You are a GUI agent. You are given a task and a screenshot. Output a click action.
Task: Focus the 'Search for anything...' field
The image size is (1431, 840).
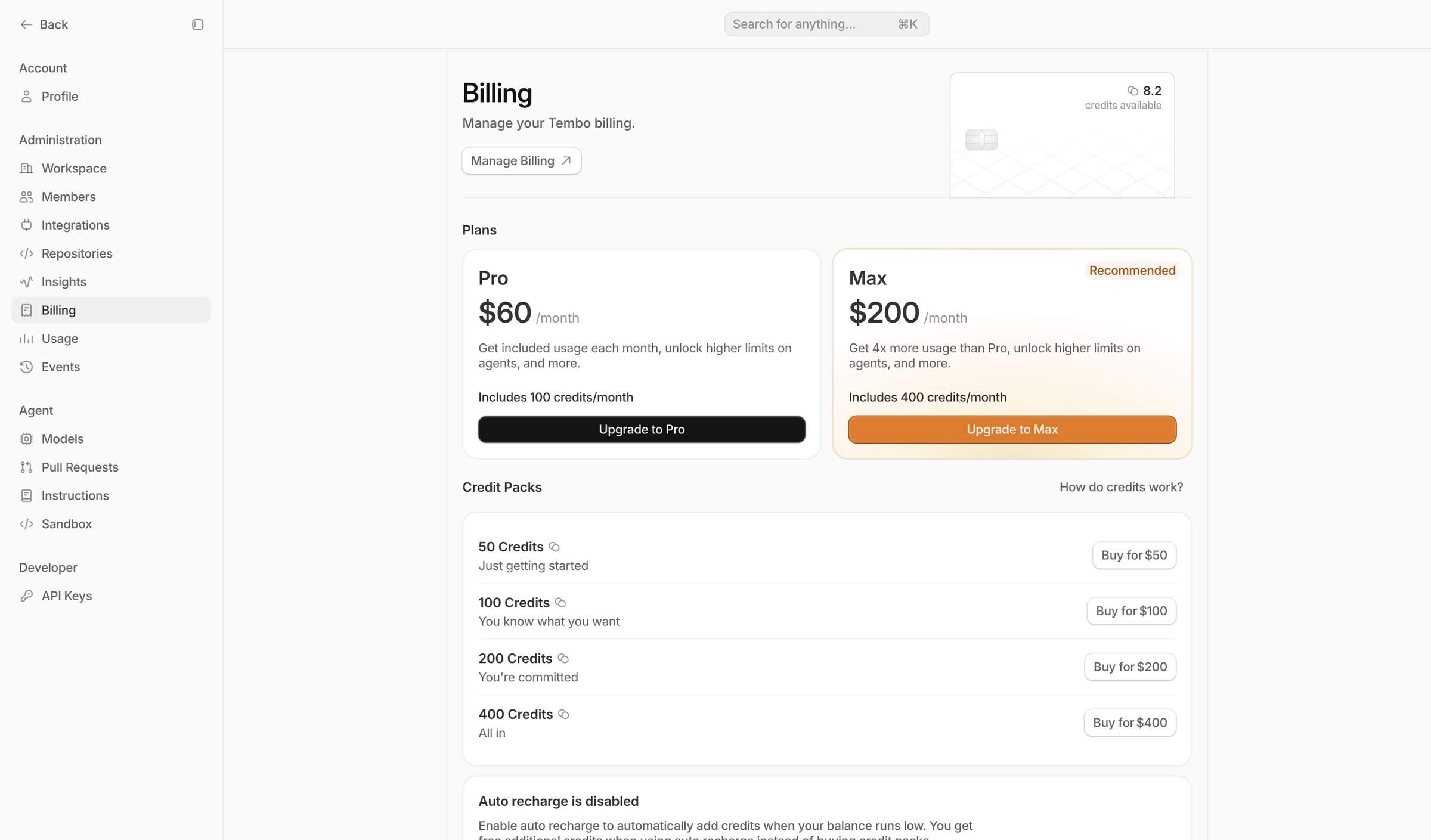click(x=826, y=24)
